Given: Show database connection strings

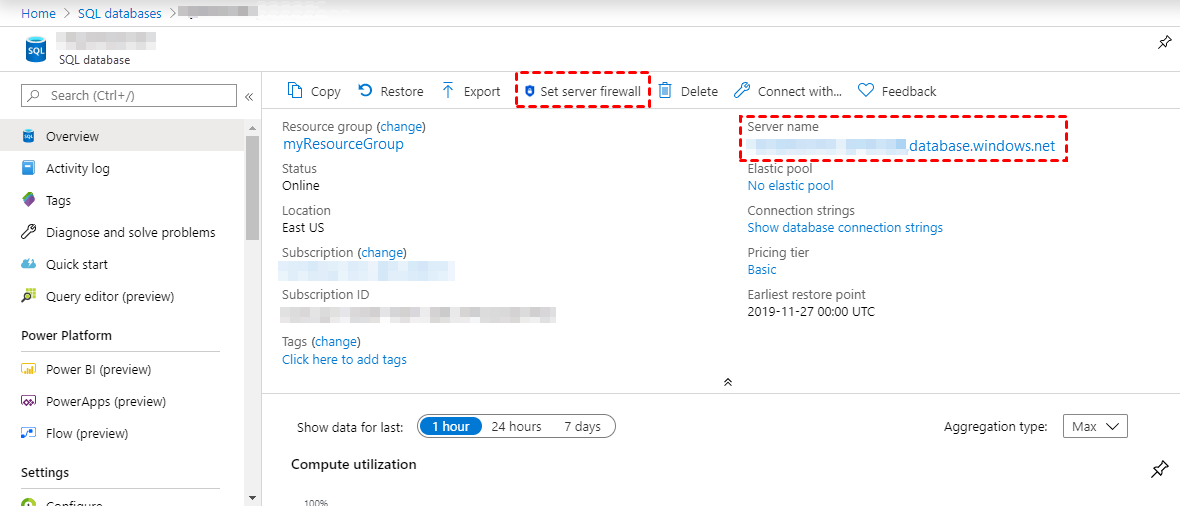Looking at the screenshot, I should tap(844, 227).
